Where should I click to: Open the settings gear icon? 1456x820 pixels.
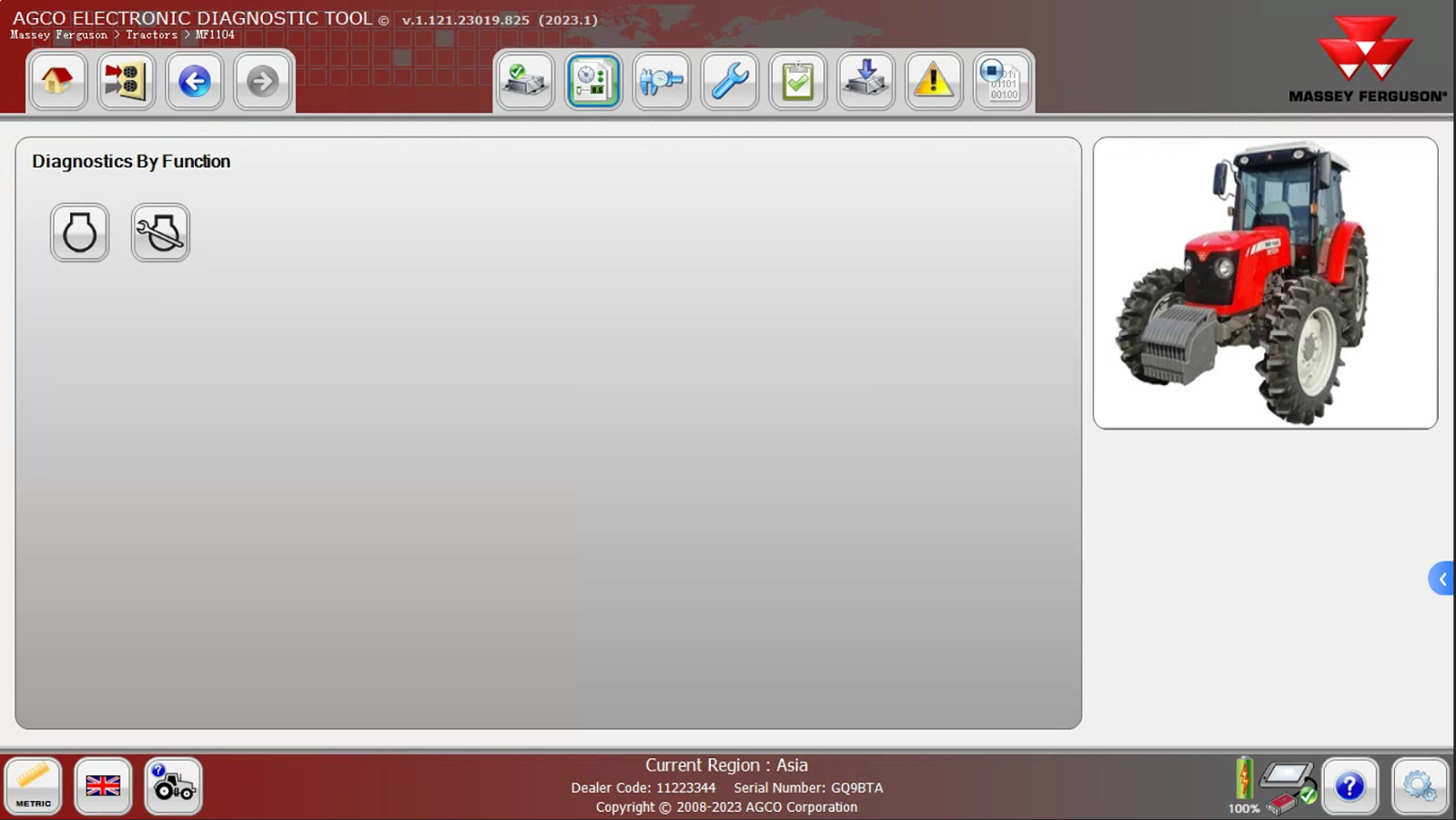tap(1420, 786)
